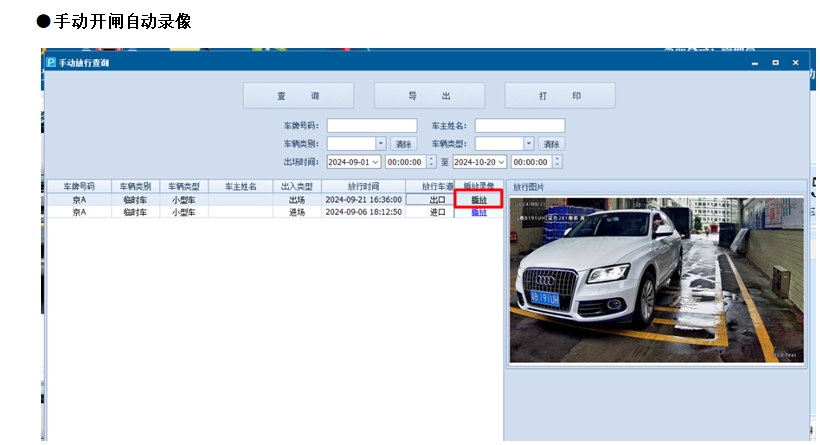Focus the 车主姓名 text field
820x445 pixels.
coord(519,126)
